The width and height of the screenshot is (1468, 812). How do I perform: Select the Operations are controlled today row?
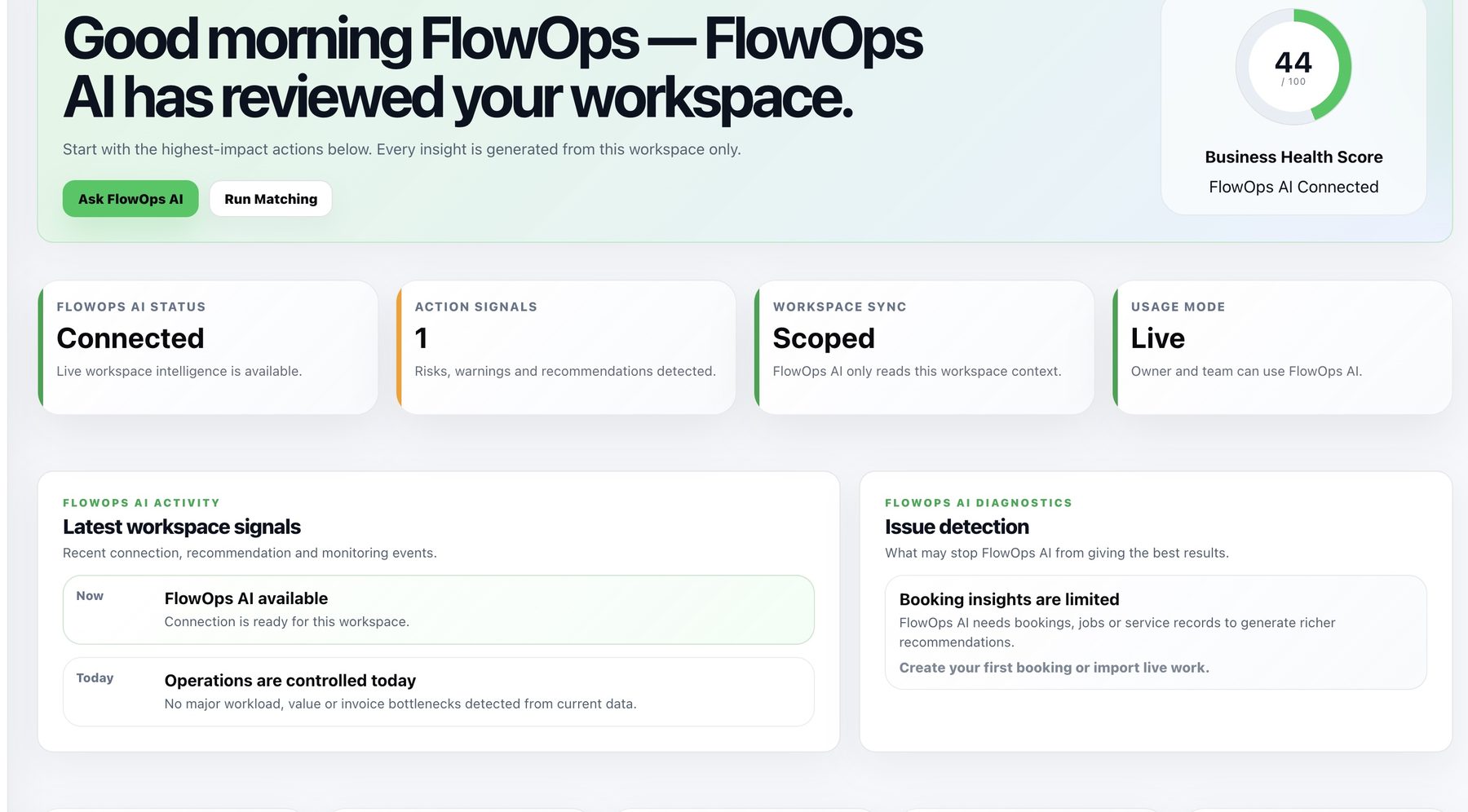439,692
